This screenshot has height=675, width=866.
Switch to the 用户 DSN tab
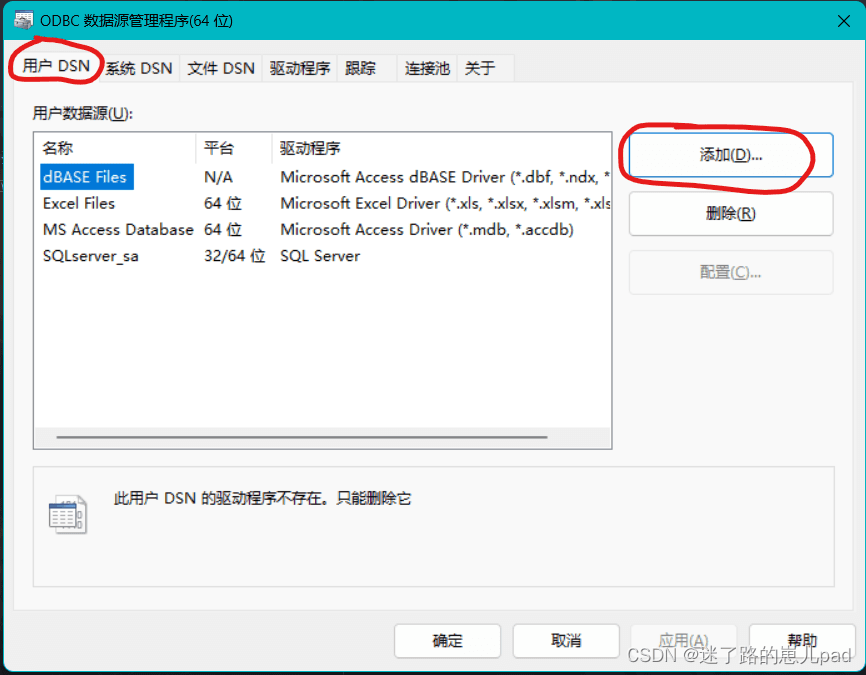pos(56,66)
